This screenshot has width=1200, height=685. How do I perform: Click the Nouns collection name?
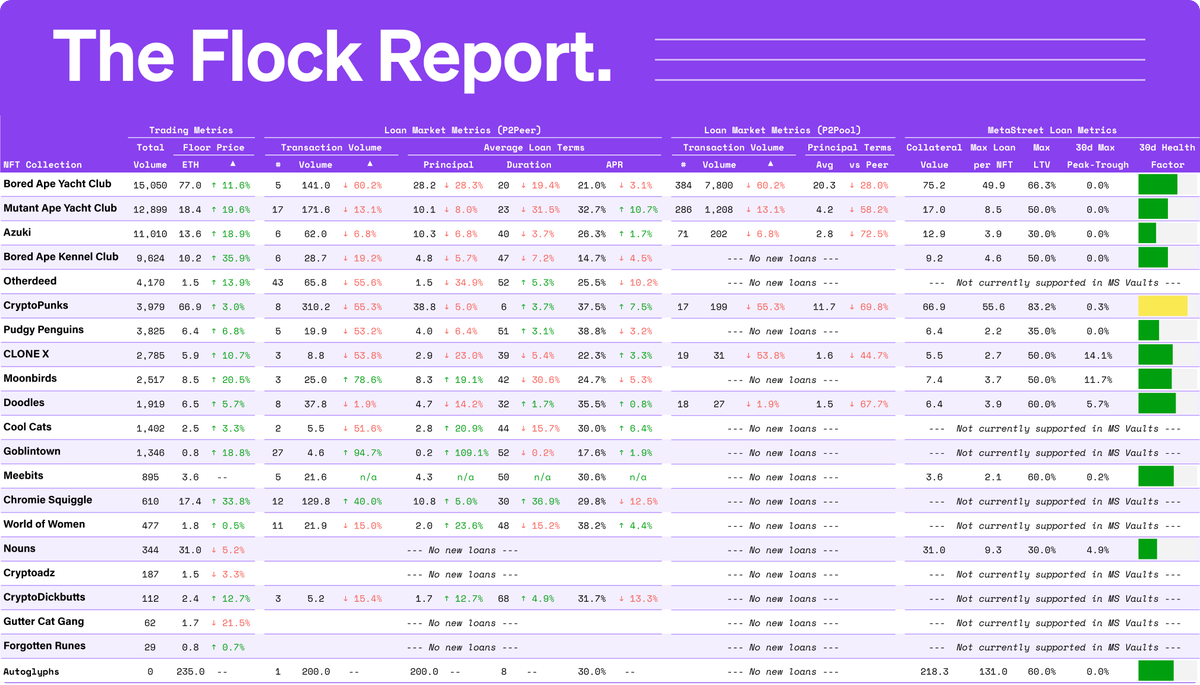[20, 549]
